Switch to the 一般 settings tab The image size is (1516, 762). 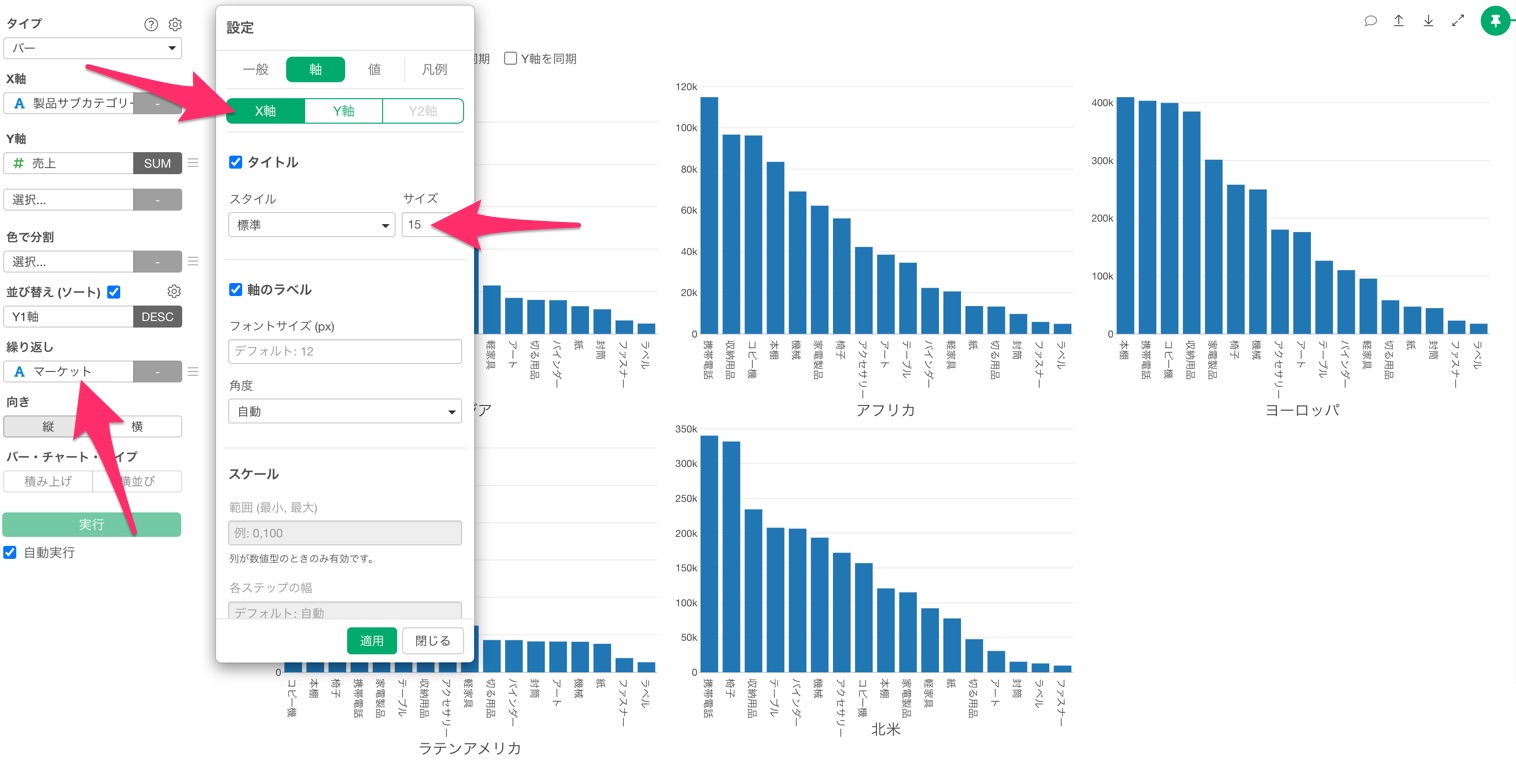[256, 69]
